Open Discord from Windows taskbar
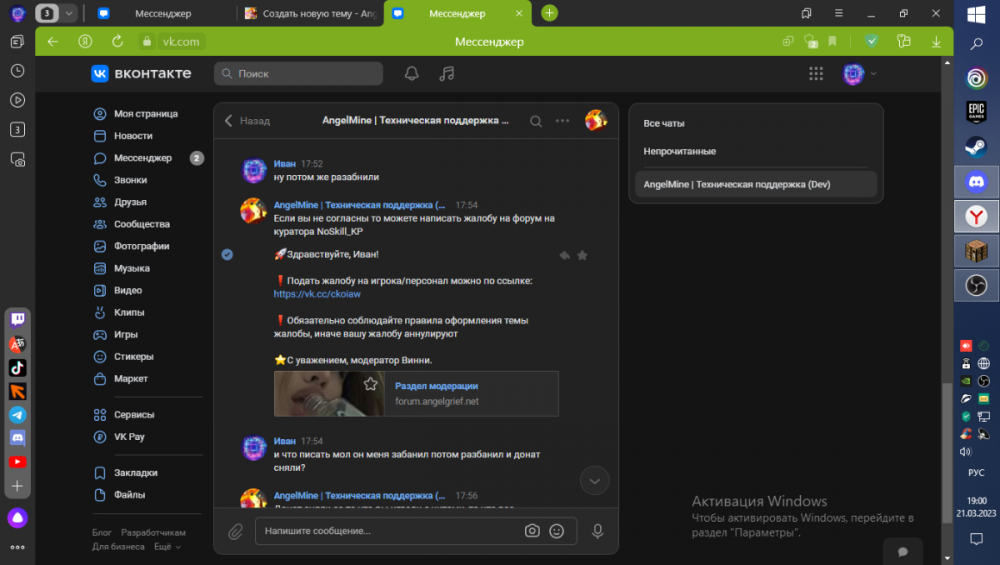1000x565 pixels. point(976,182)
